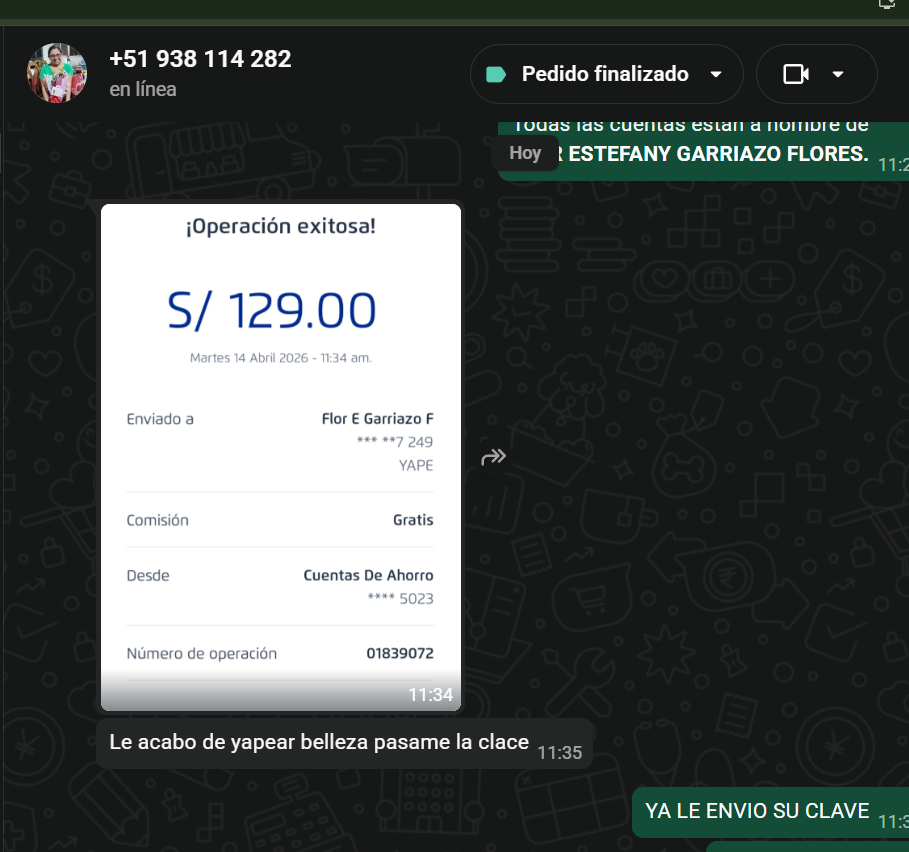Image resolution: width=909 pixels, height=852 pixels.
Task: Click the Hoy date badge
Action: coord(525,153)
